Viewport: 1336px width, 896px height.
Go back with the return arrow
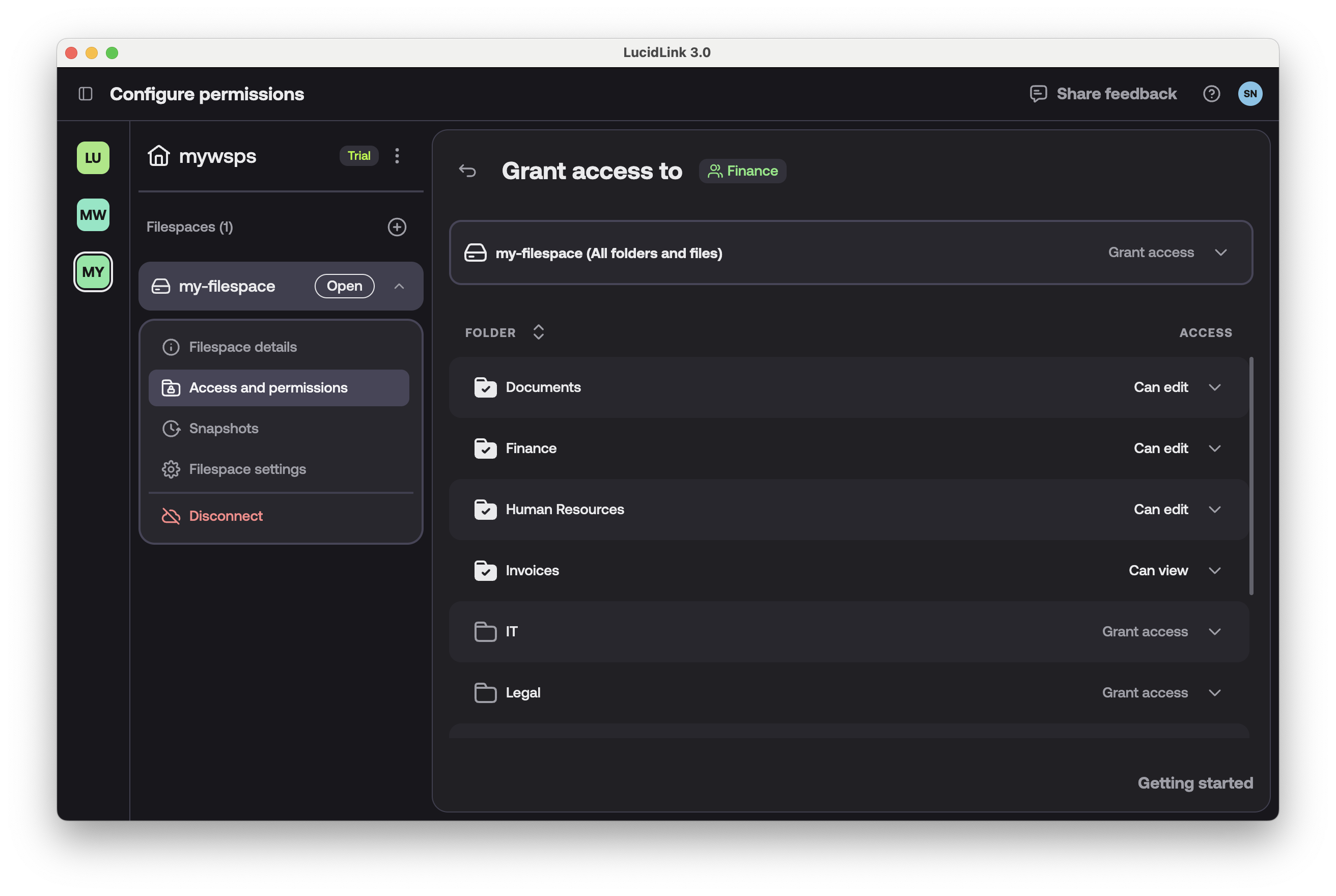coord(467,171)
